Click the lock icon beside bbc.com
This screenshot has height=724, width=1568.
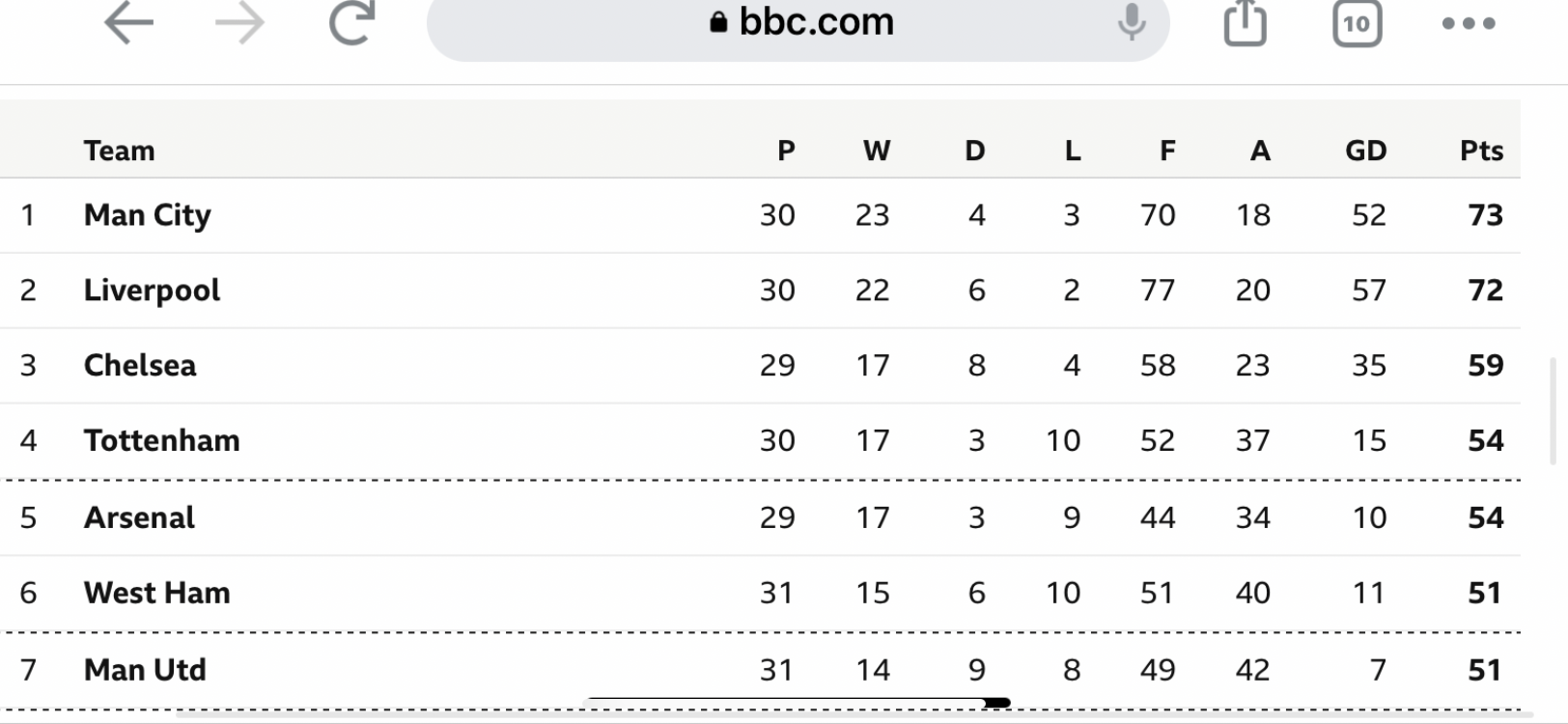click(718, 21)
